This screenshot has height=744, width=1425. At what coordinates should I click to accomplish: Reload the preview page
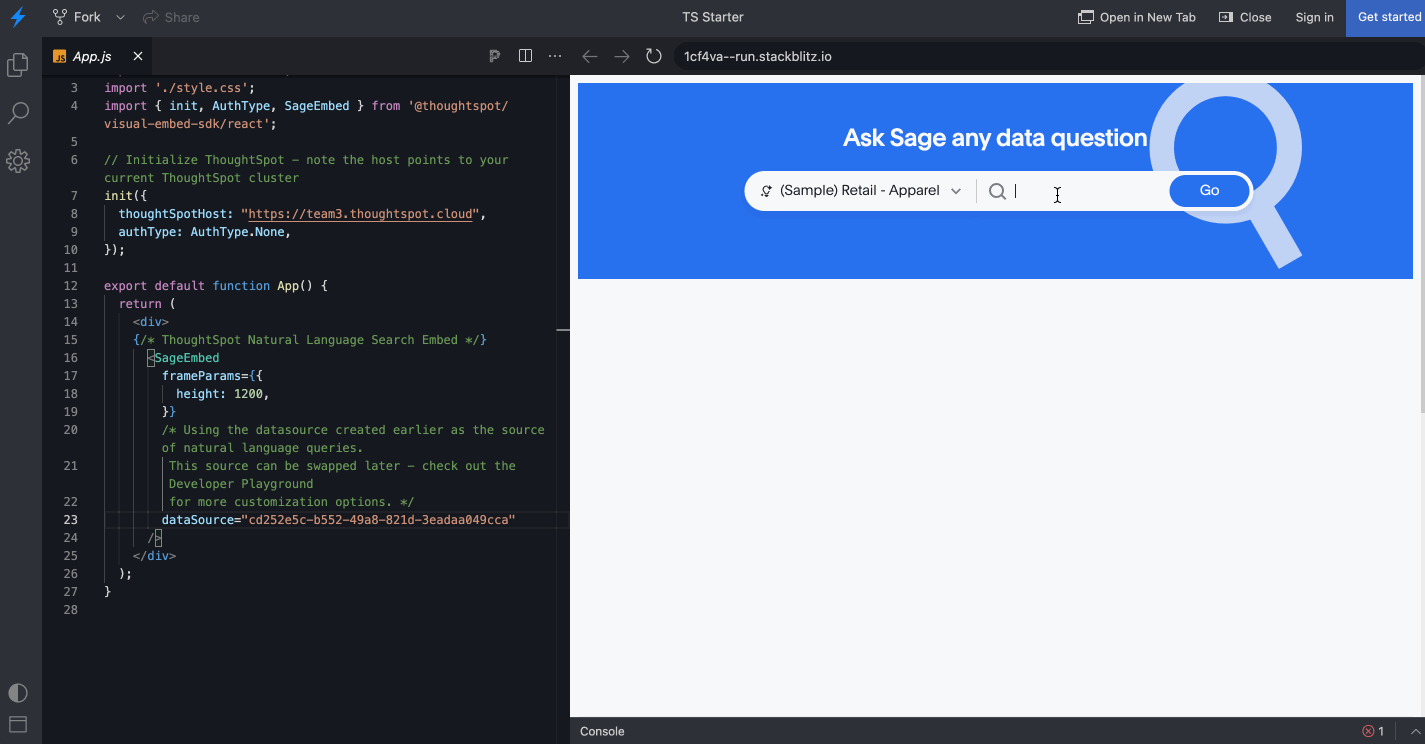[654, 56]
